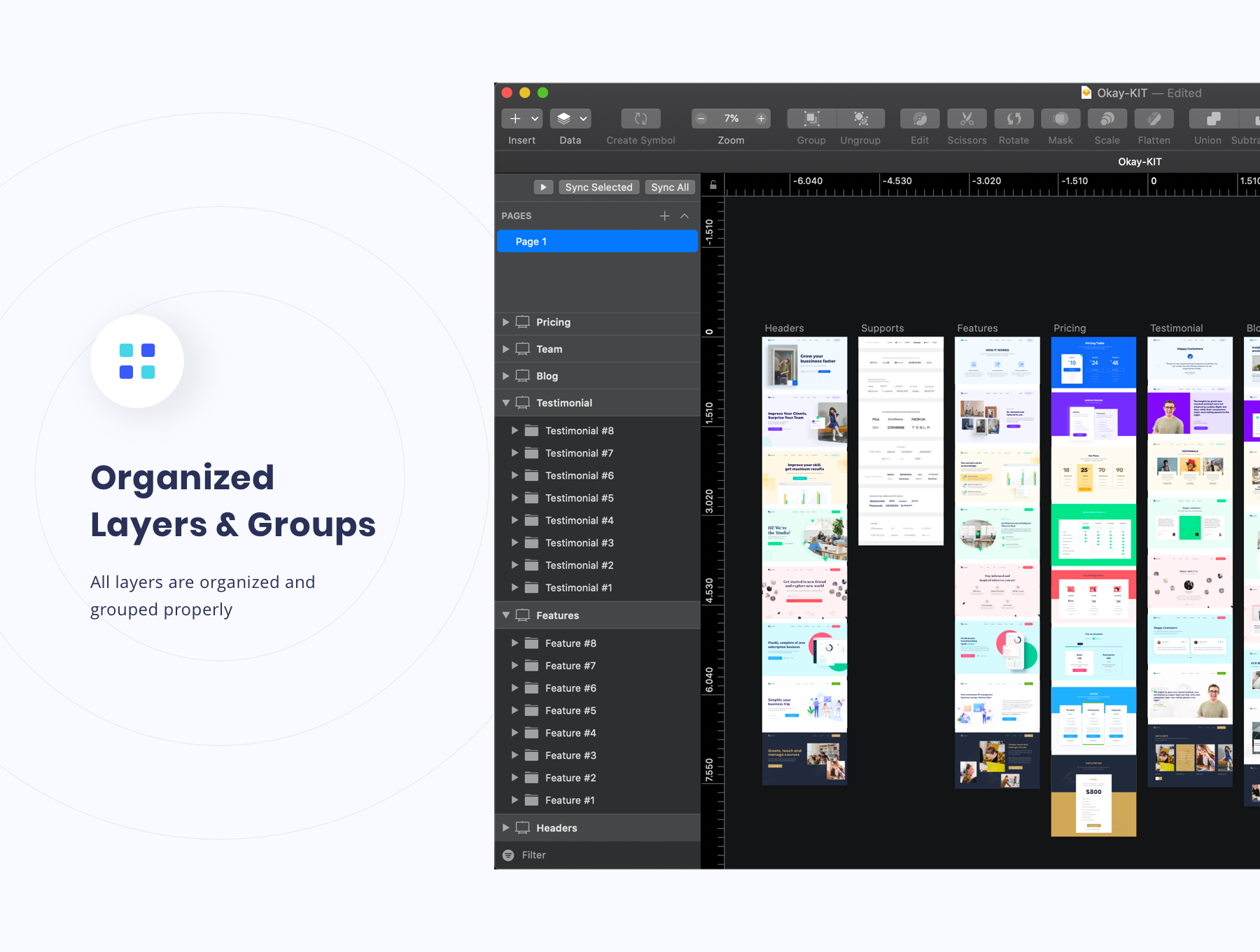Collapse the Testimonial artboard group

click(506, 403)
